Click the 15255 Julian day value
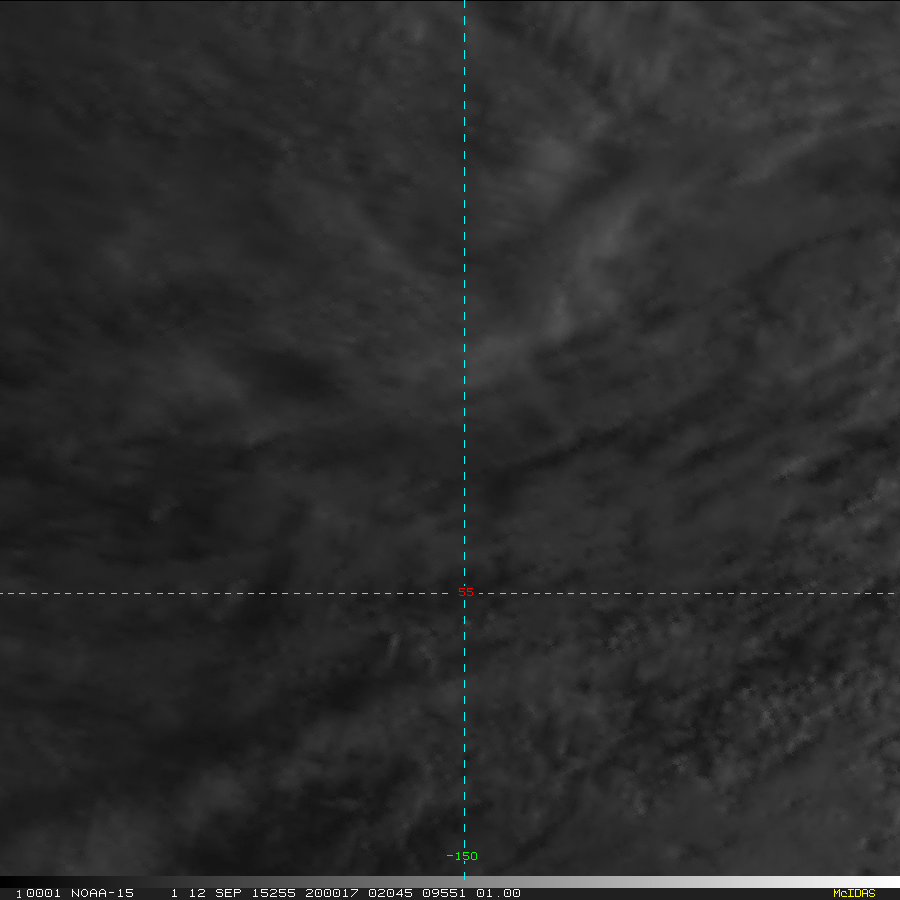The height and width of the screenshot is (900, 900). 268,893
